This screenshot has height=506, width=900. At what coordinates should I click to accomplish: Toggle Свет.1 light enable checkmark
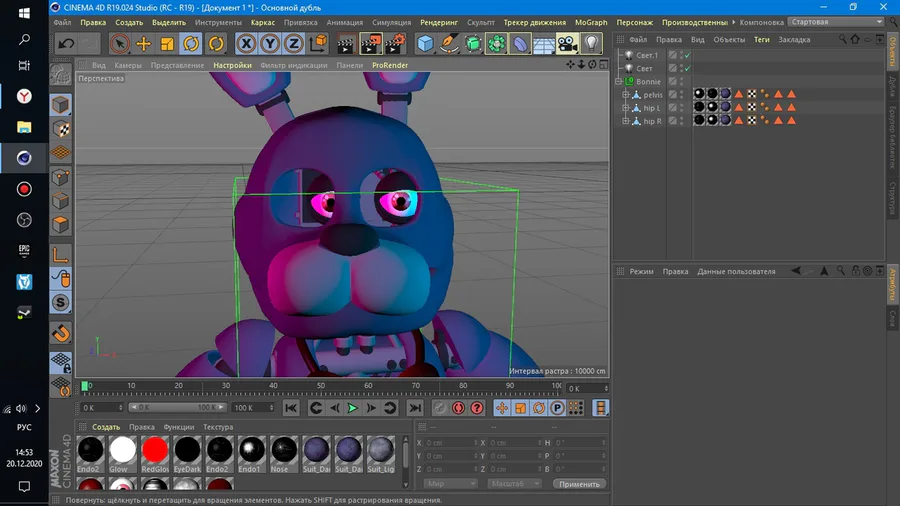[688, 56]
